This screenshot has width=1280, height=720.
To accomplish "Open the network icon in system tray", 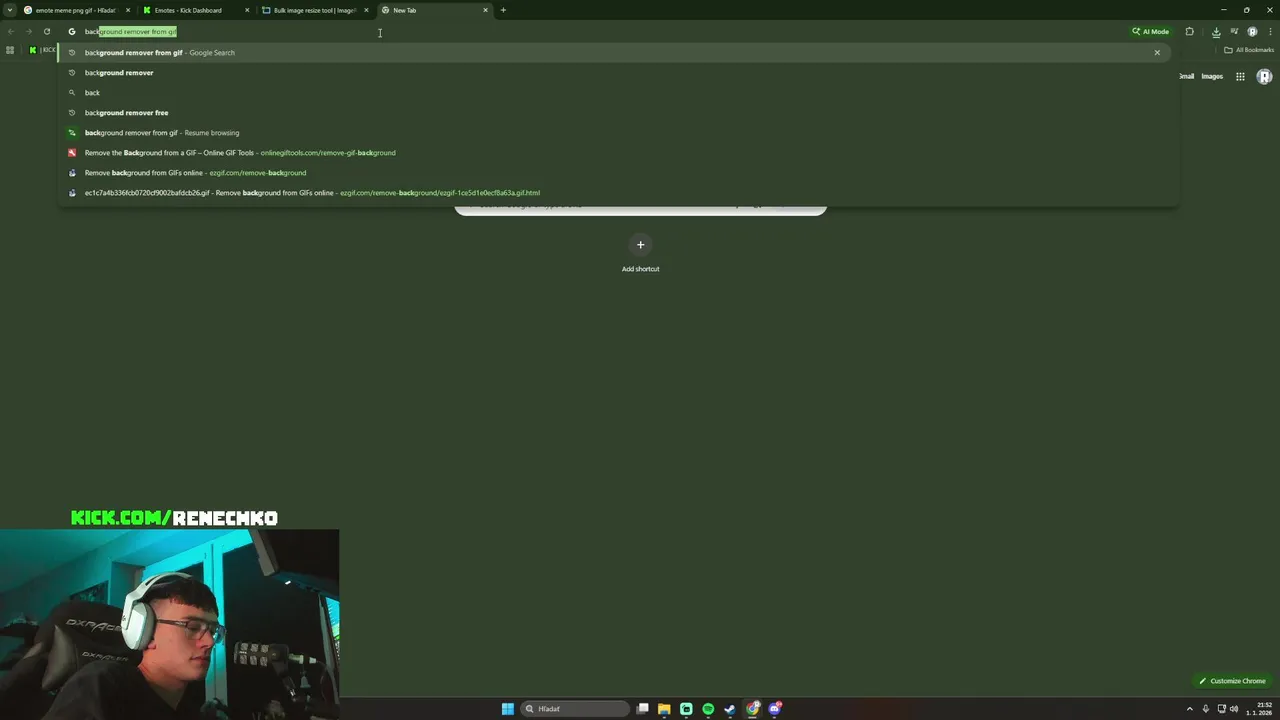I will (x=1221, y=709).
